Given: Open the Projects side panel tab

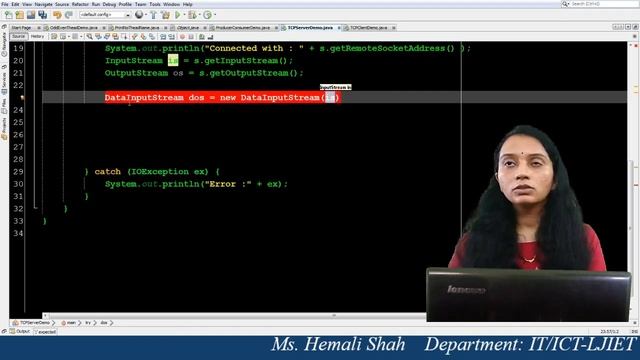Looking at the screenshot, I should pos(4,130).
